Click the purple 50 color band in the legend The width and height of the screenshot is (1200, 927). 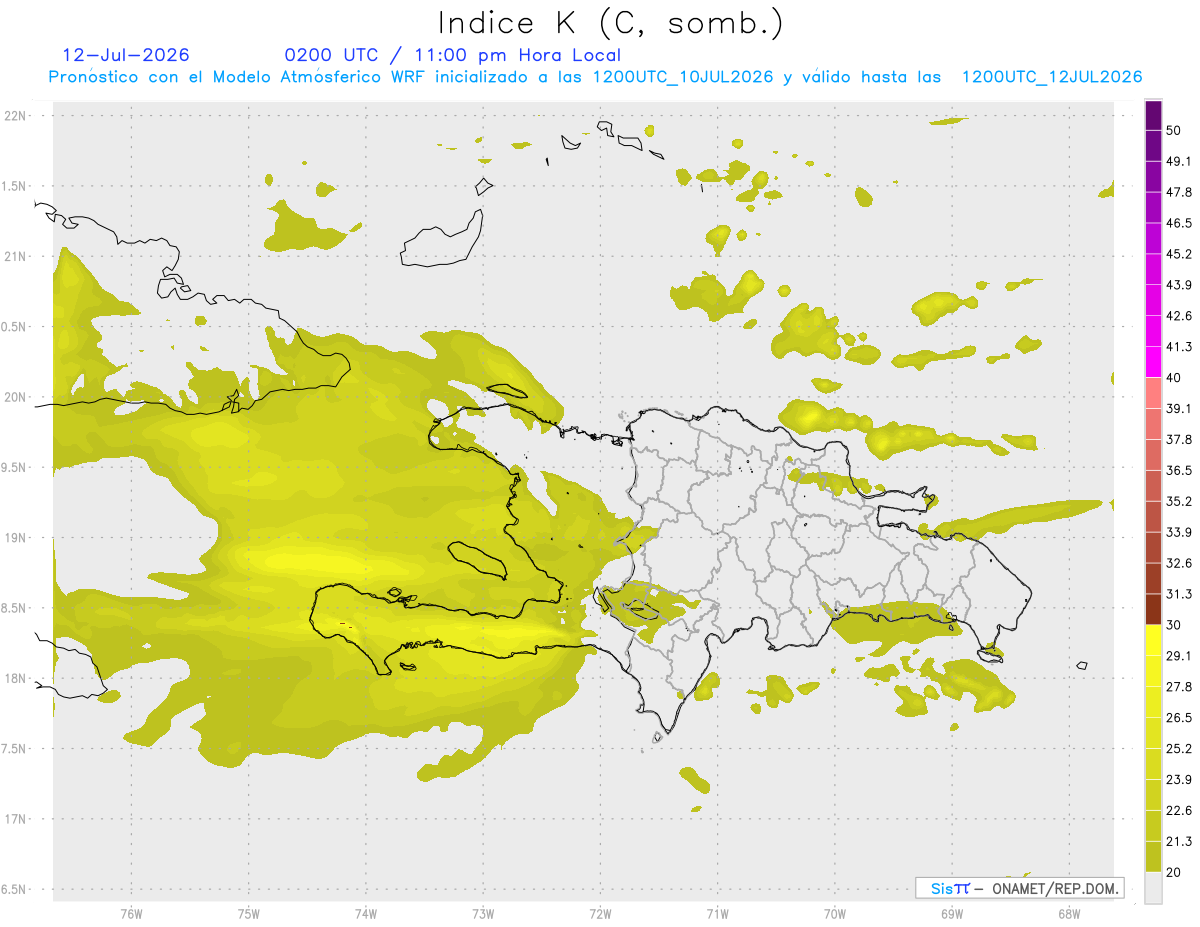pos(1153,116)
